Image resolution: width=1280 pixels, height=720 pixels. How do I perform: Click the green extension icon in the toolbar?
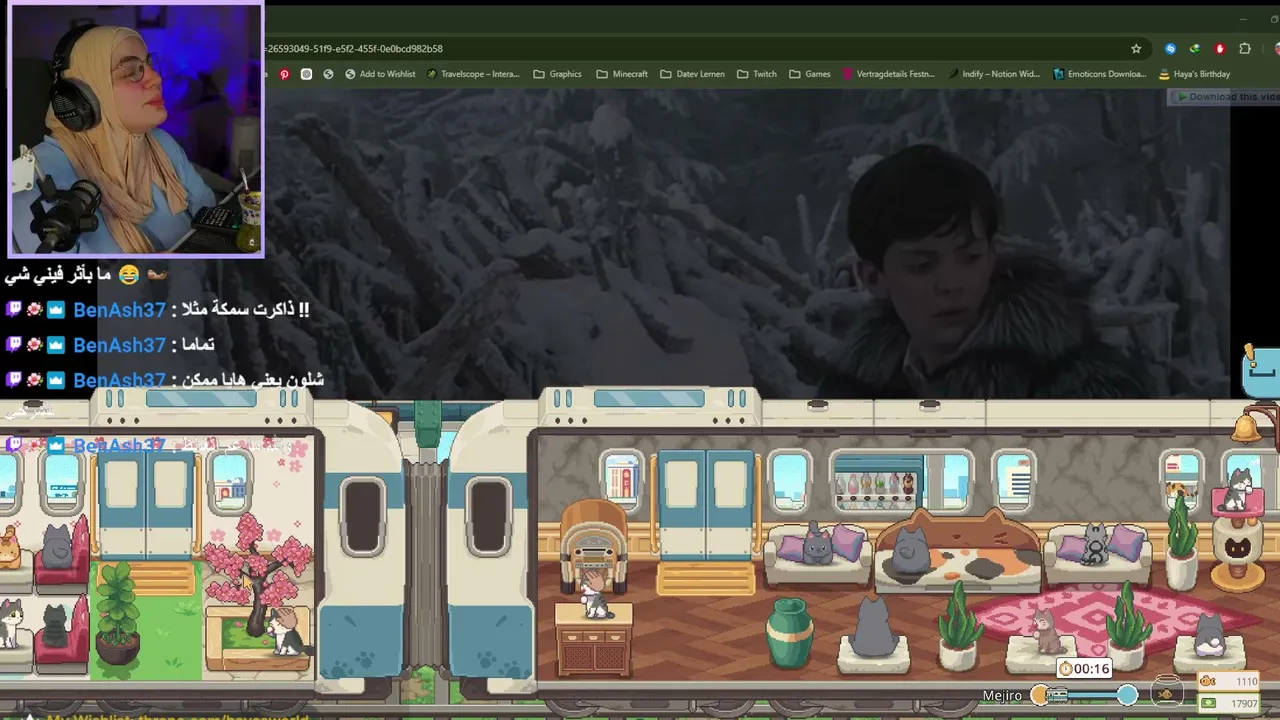click(x=1195, y=48)
